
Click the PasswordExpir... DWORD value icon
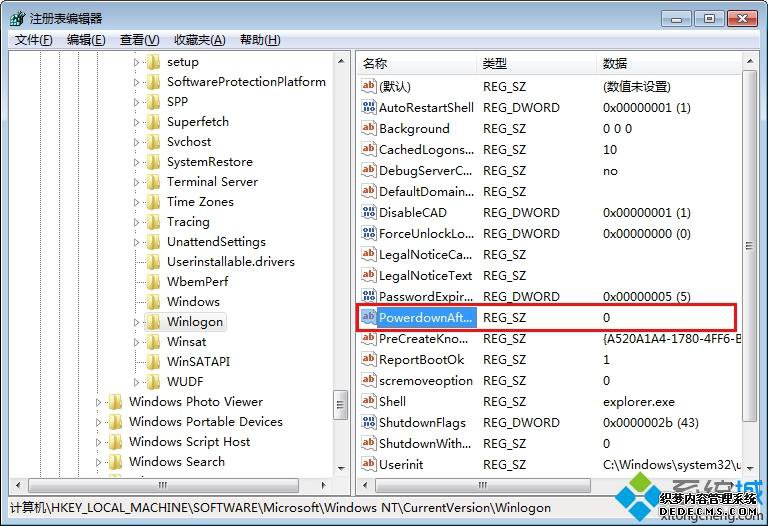[368, 296]
